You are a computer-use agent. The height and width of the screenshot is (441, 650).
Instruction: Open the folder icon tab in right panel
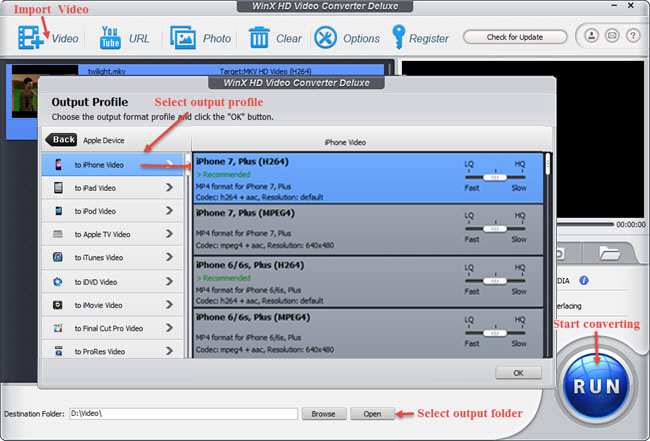[609, 253]
